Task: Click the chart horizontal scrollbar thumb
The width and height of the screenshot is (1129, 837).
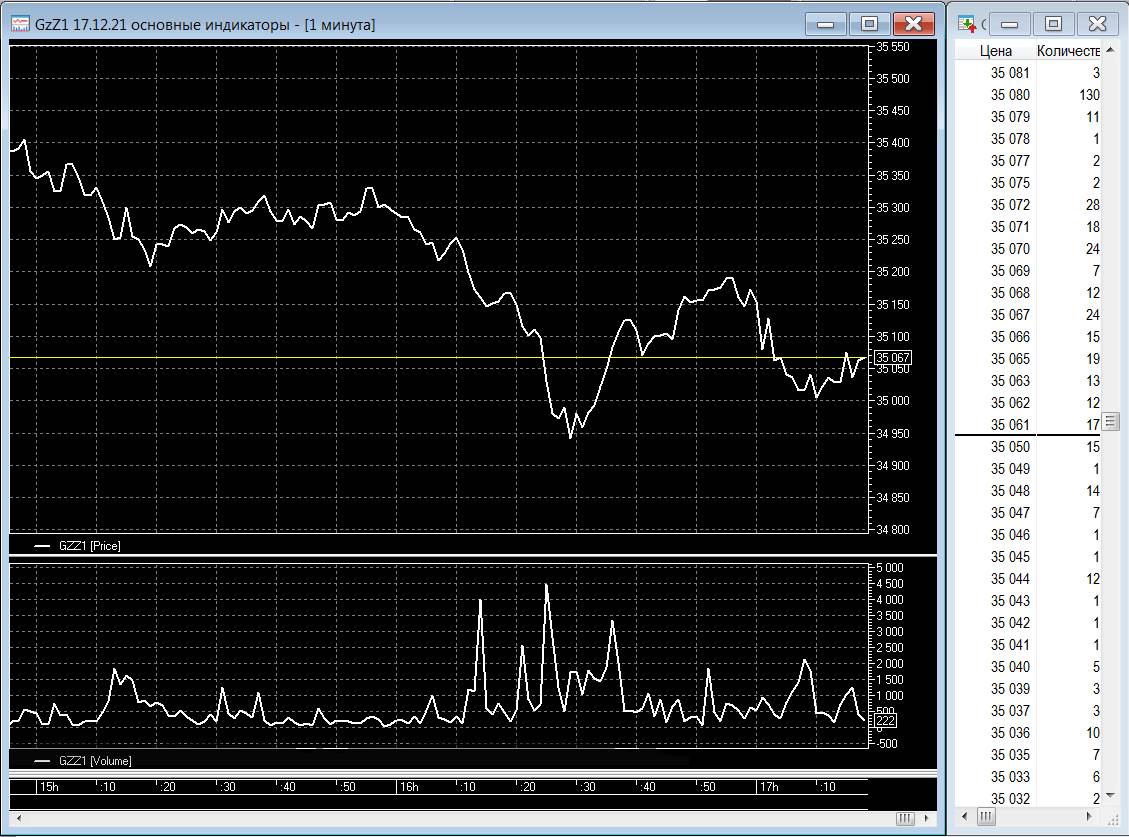Action: click(905, 818)
